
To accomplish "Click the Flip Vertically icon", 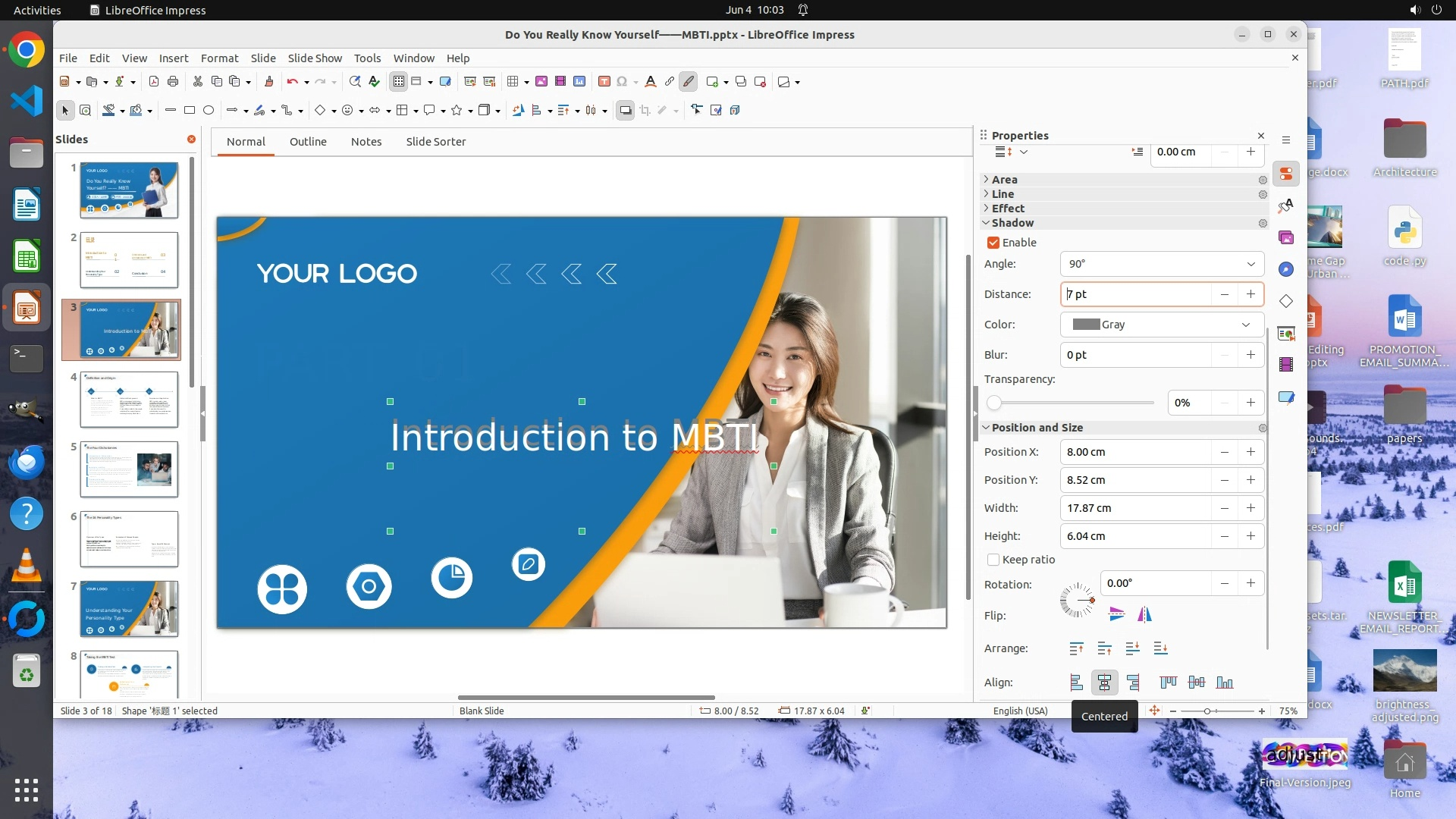I will tap(1116, 614).
